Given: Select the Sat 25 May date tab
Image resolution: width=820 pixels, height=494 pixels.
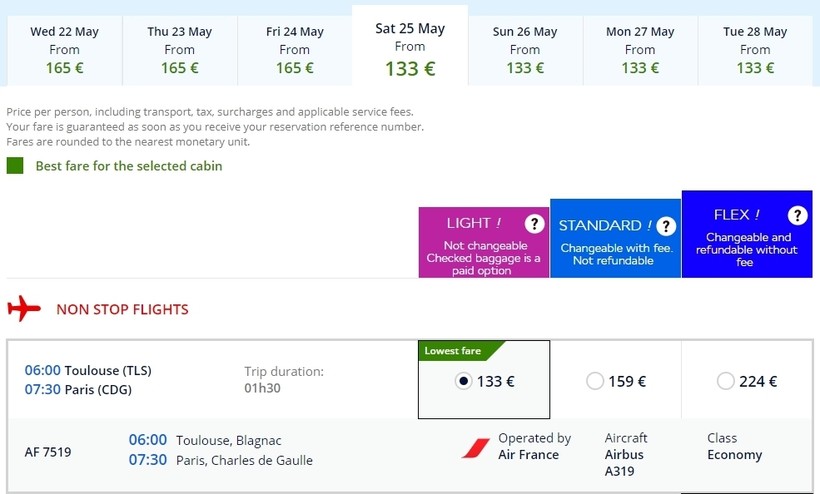Looking at the screenshot, I should [x=410, y=47].
